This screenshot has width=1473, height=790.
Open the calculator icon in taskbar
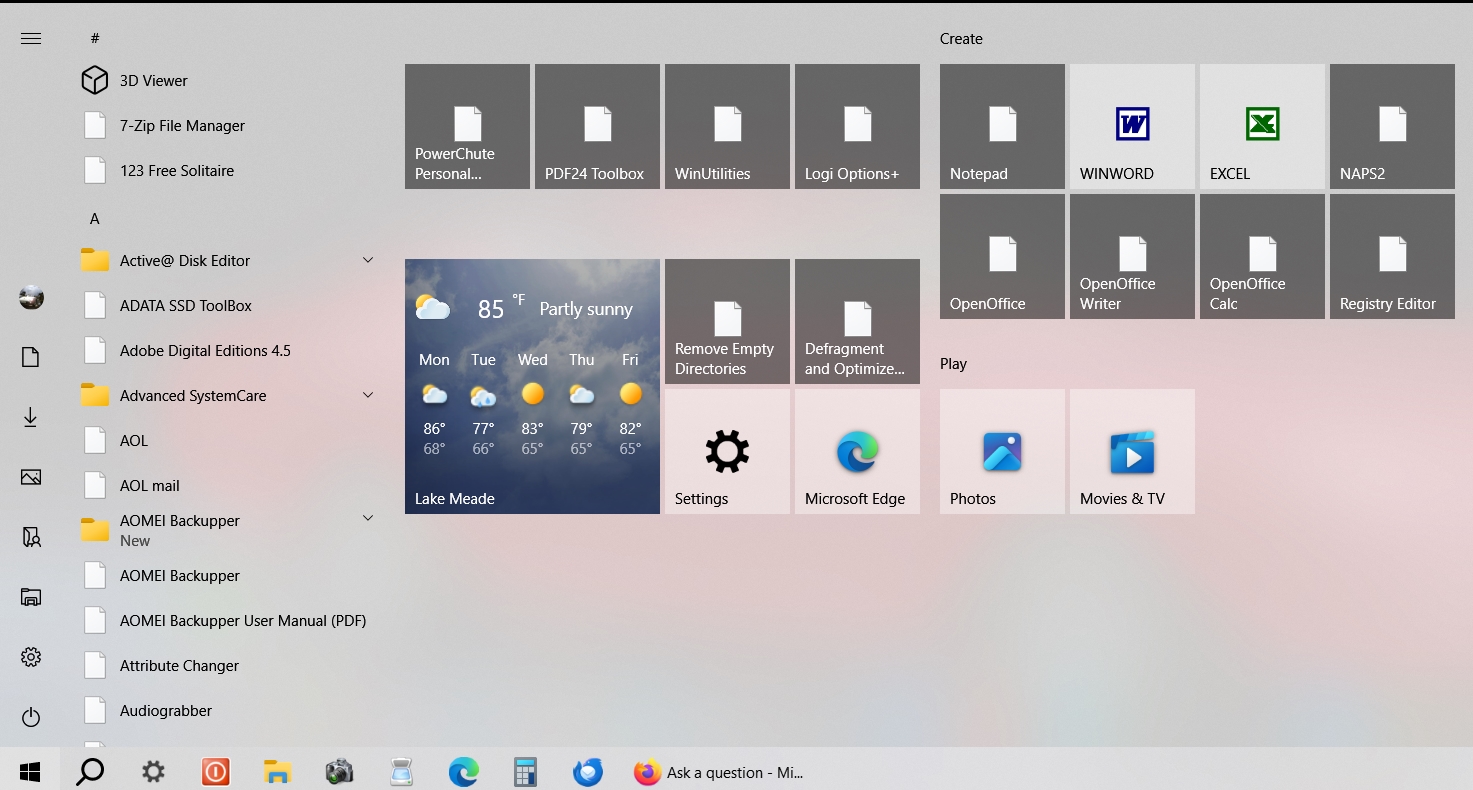[525, 772]
